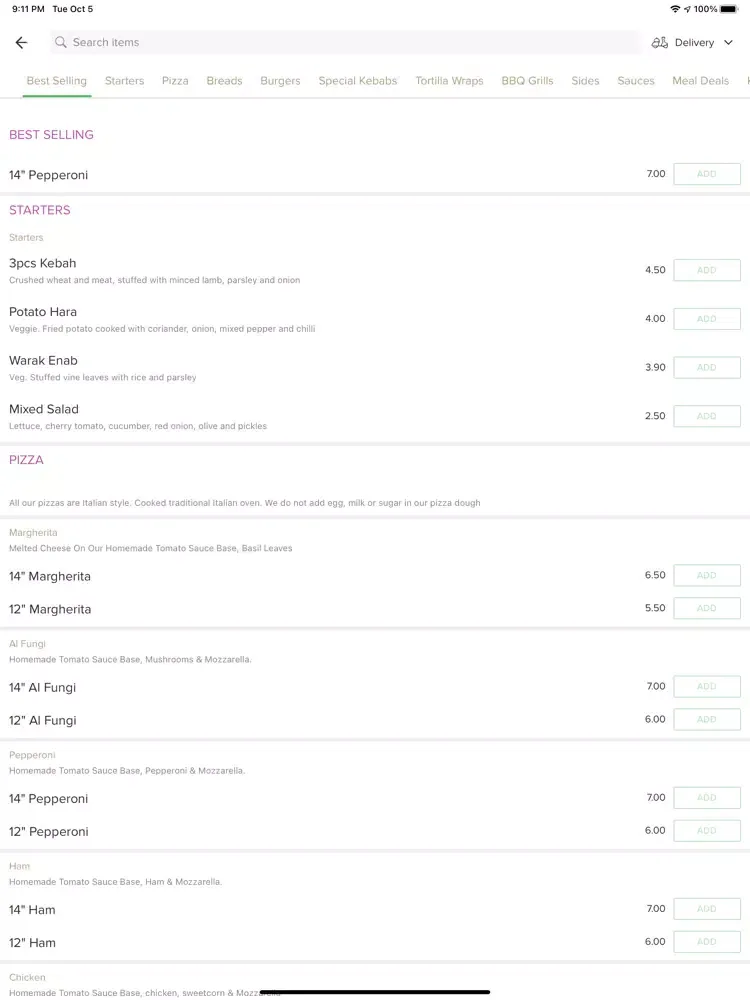Add 14" Margherita pizza
The width and height of the screenshot is (750, 1000).
point(707,575)
